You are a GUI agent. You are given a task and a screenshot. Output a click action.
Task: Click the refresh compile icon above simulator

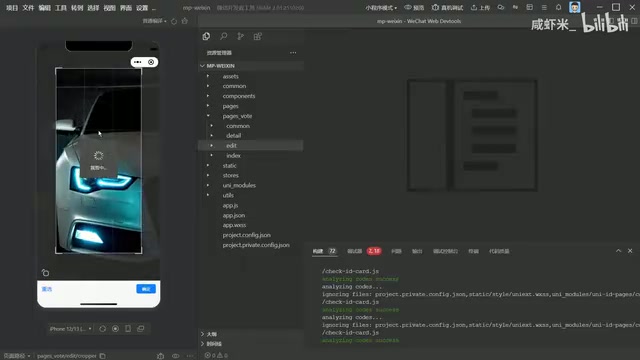[x=174, y=21]
